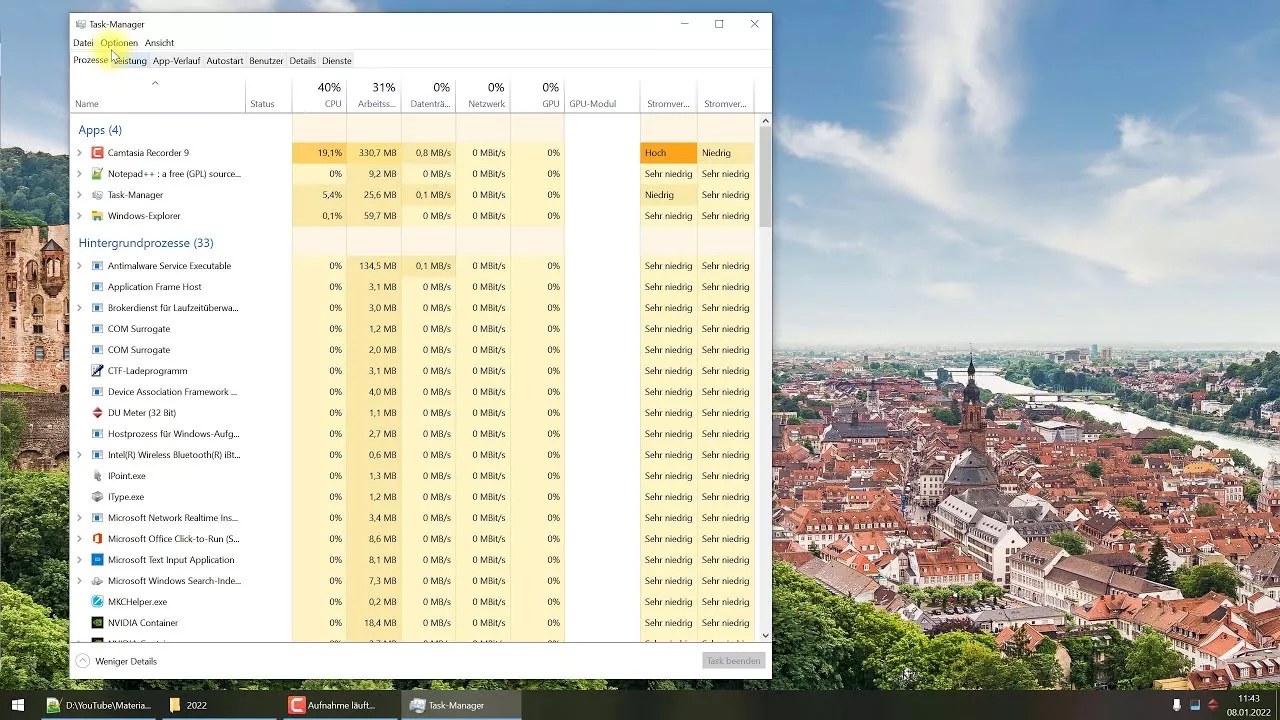Select the Windows-Explorer icon under Apps
The width and height of the screenshot is (1280, 720).
97,215
